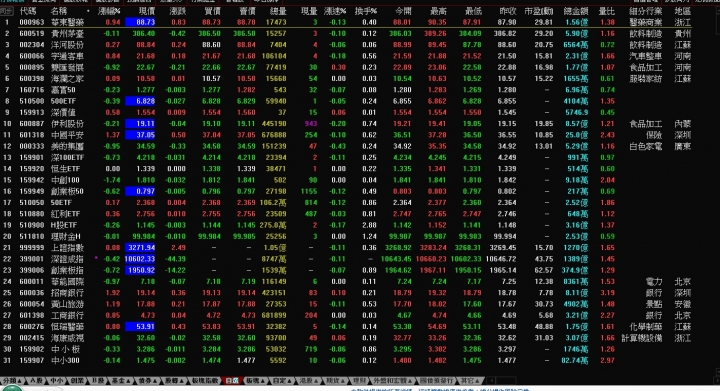
Task: Sort by the 總金額 column header
Action: pos(576,11)
